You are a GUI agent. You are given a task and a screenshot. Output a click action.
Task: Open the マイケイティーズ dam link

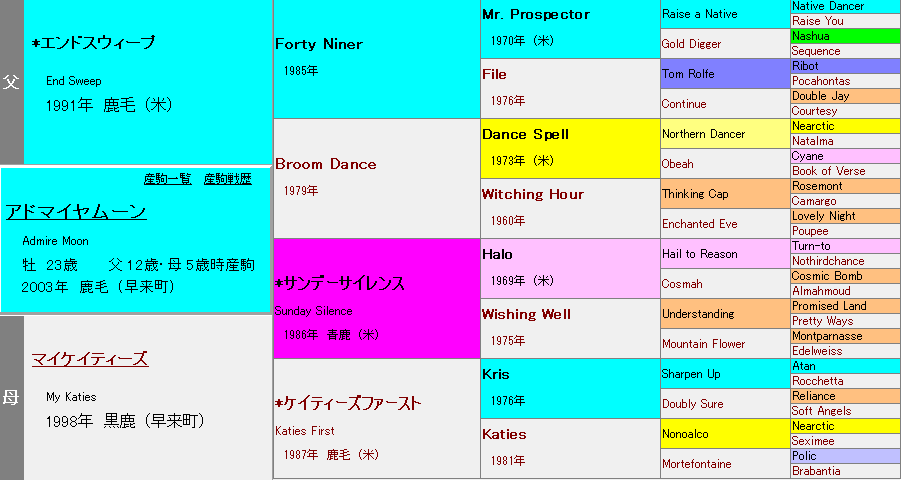tap(89, 359)
